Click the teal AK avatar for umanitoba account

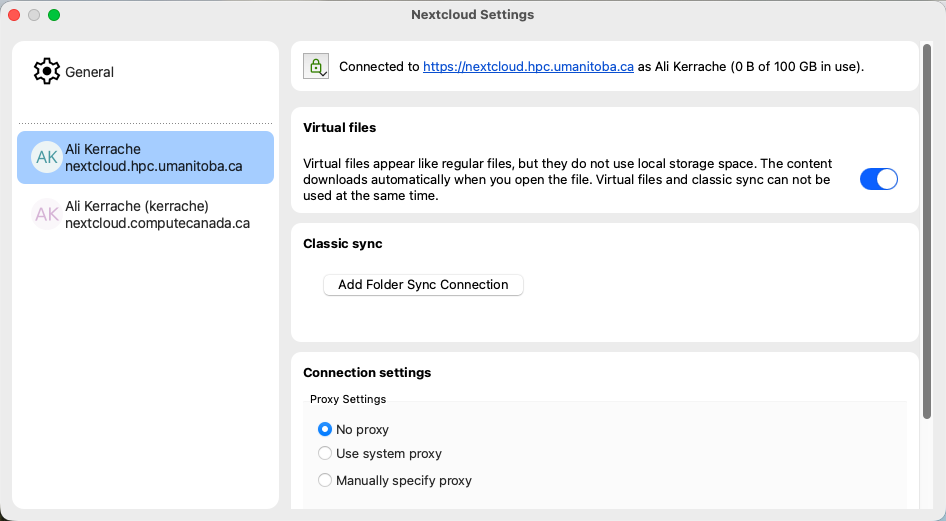pos(46,158)
